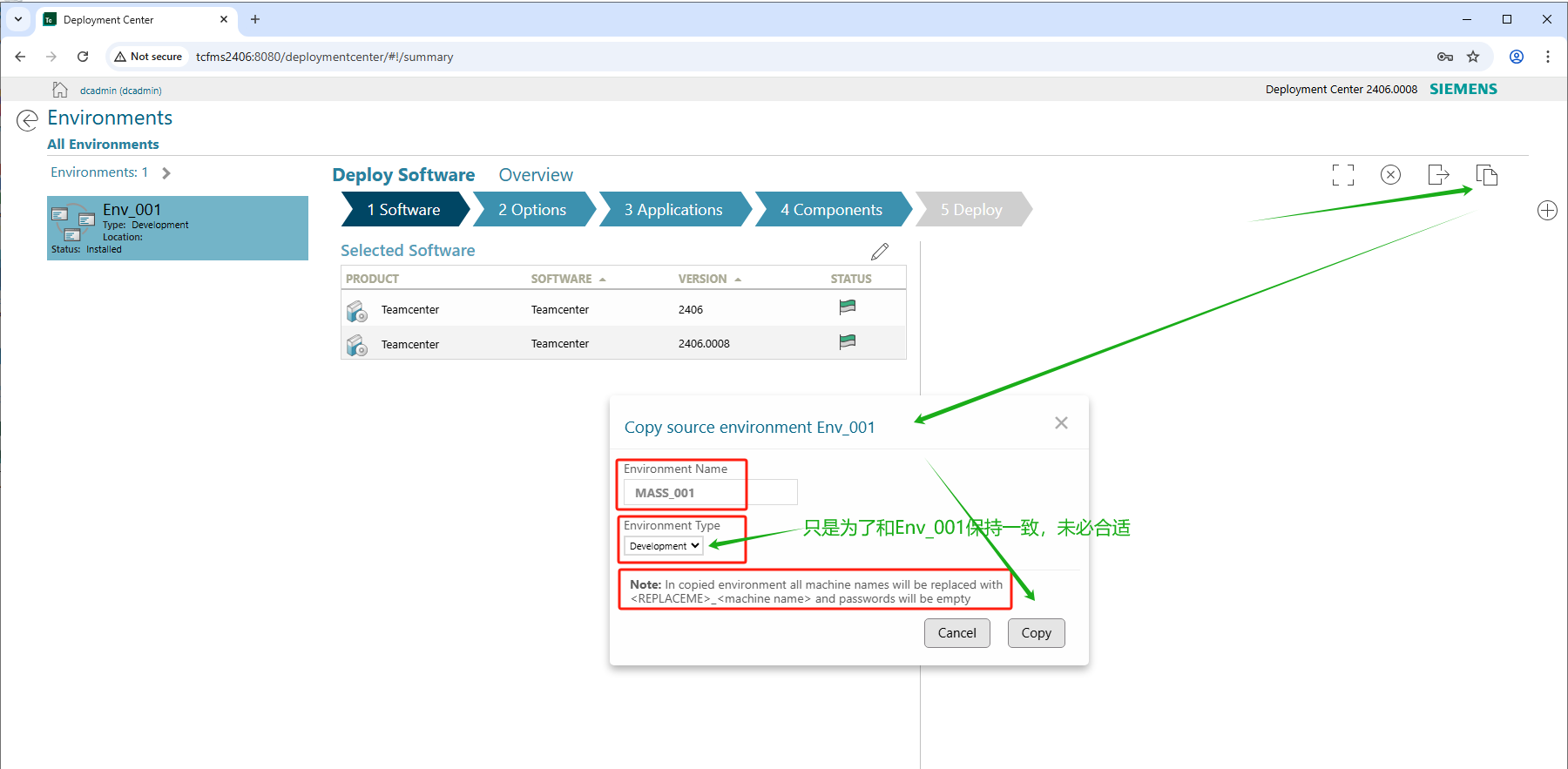Bookmark this page with the star icon
The image size is (1568, 769).
click(x=1473, y=57)
